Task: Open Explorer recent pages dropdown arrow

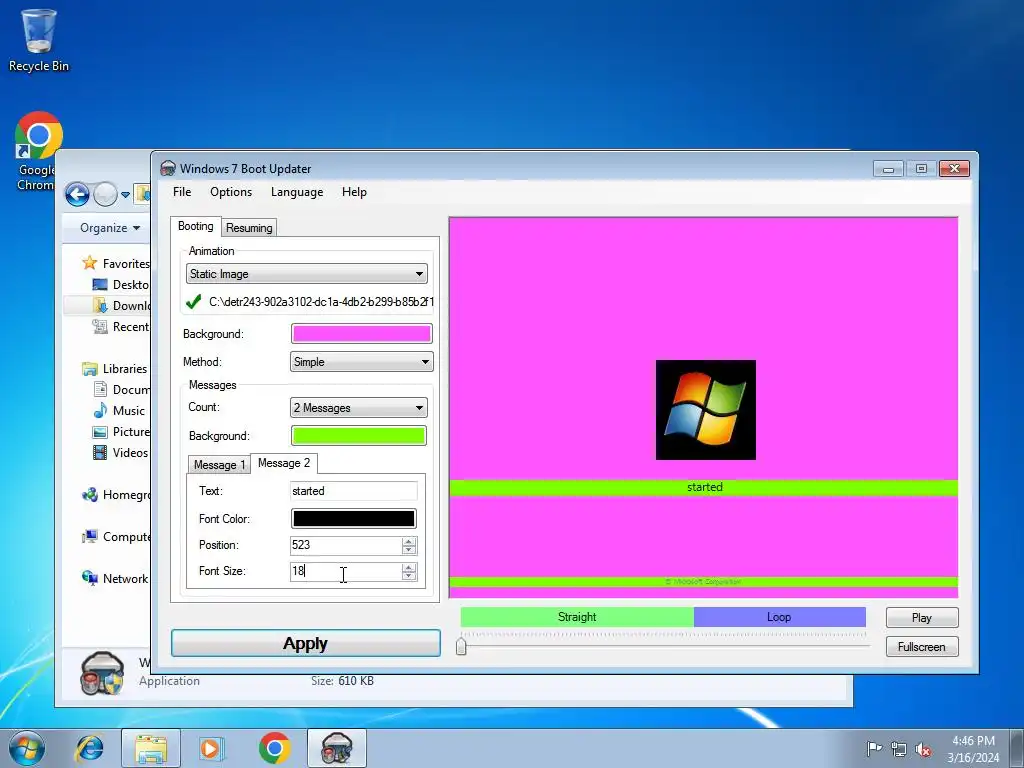Action: point(125,195)
